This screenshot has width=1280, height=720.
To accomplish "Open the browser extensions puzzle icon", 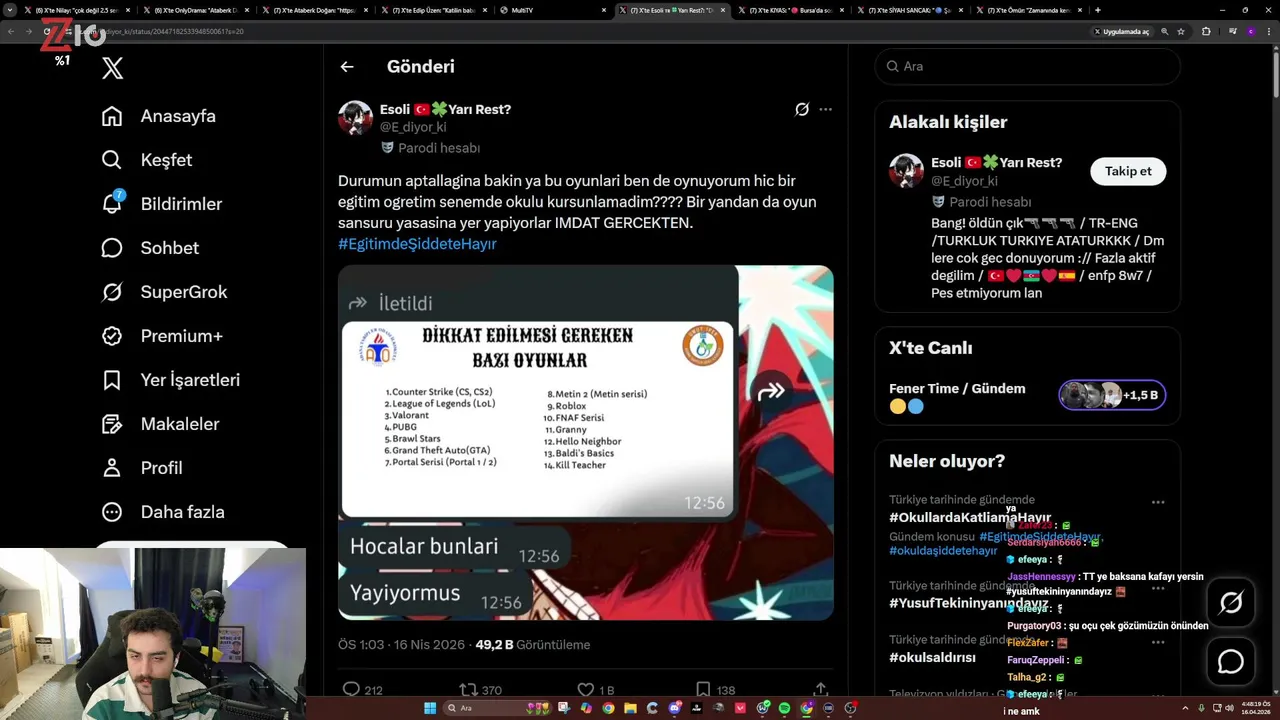I will [x=1206, y=31].
